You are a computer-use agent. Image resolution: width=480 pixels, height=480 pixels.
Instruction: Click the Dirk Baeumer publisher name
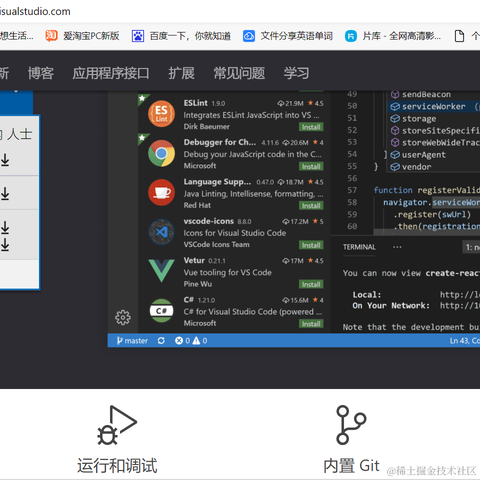click(207, 127)
